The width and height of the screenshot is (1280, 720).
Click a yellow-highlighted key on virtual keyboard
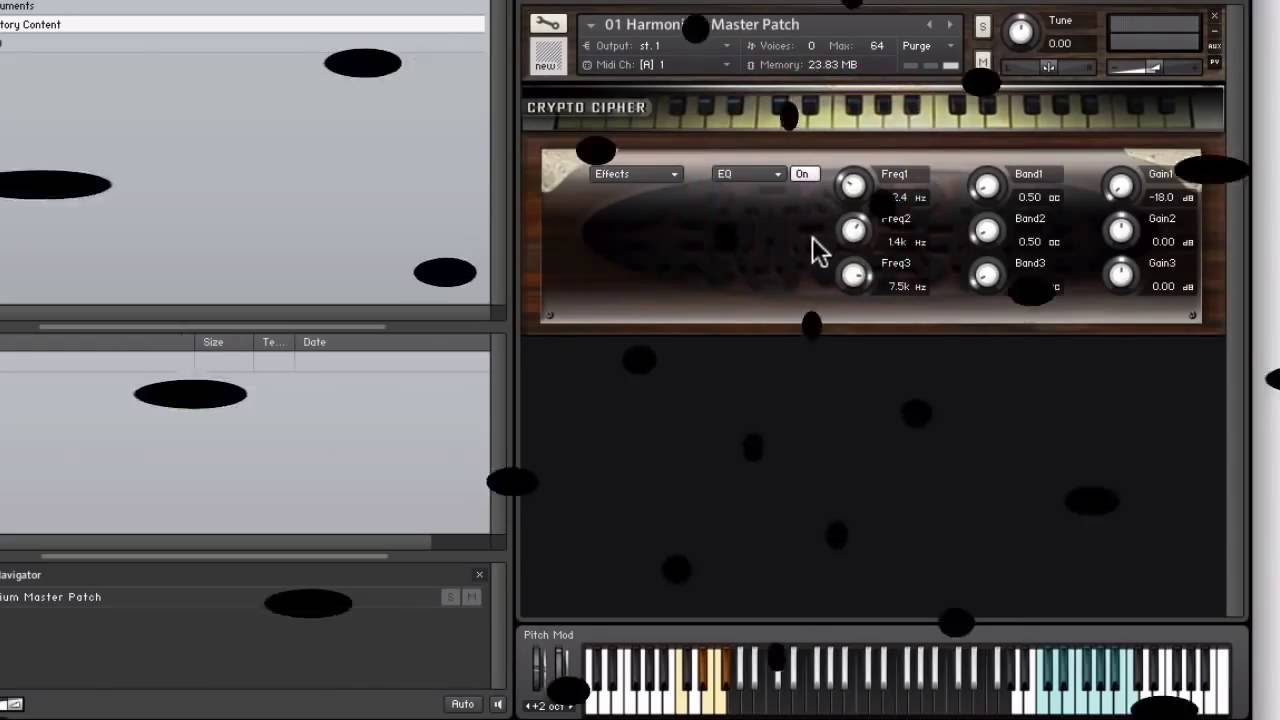coord(682,700)
